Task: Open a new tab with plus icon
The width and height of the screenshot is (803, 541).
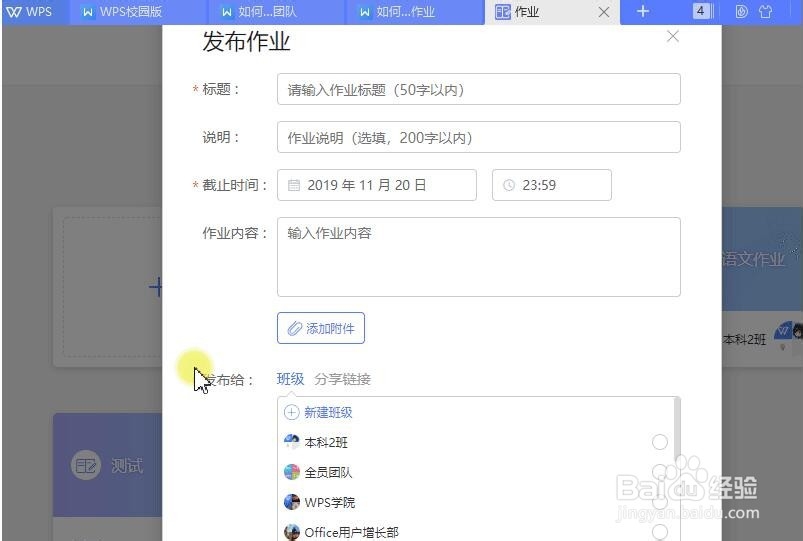Action: [x=643, y=11]
